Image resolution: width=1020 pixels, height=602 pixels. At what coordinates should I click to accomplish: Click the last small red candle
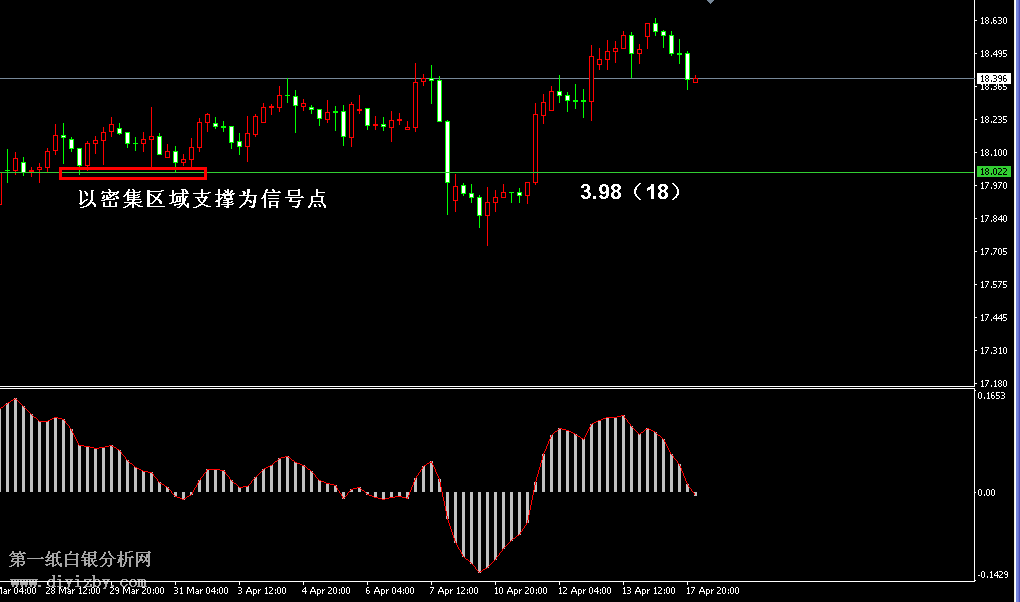coord(695,80)
